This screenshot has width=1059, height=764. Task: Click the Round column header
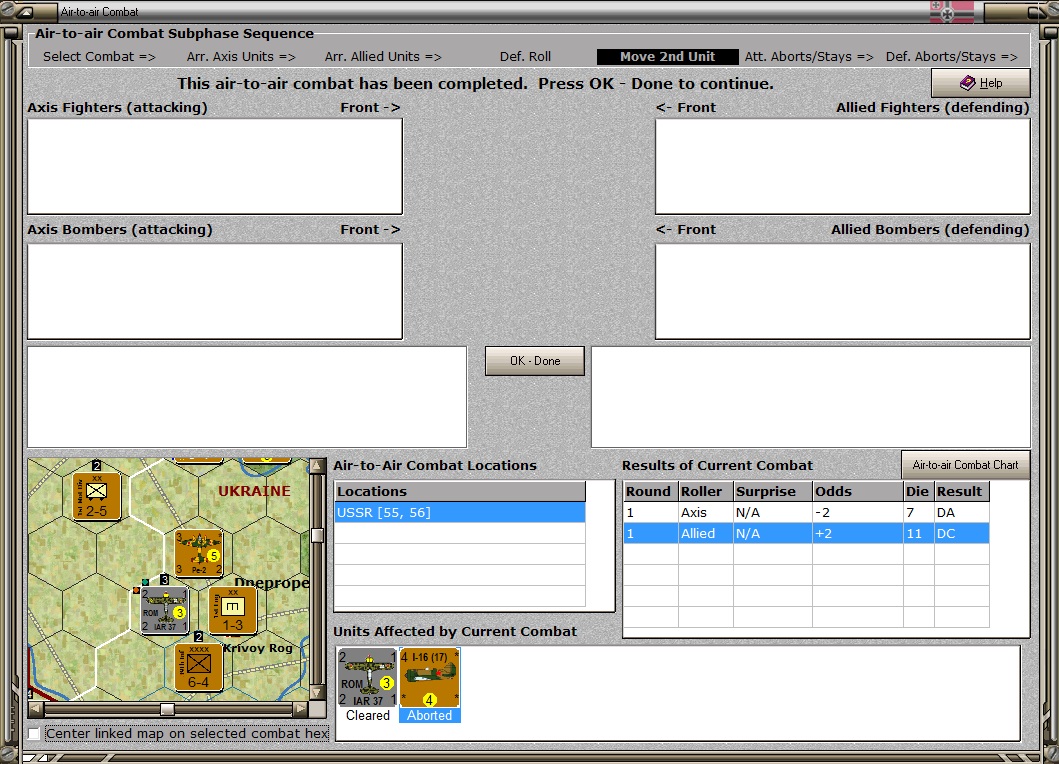(650, 491)
